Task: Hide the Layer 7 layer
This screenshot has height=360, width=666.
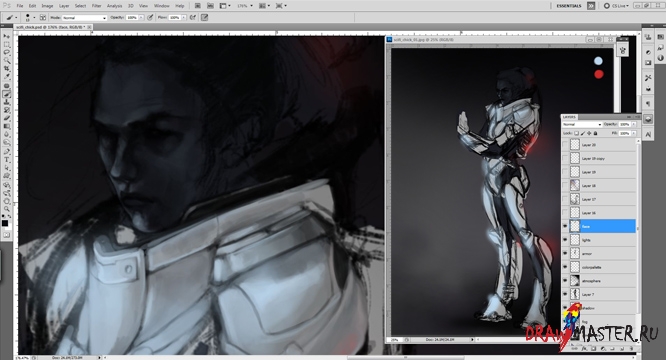Action: click(565, 294)
